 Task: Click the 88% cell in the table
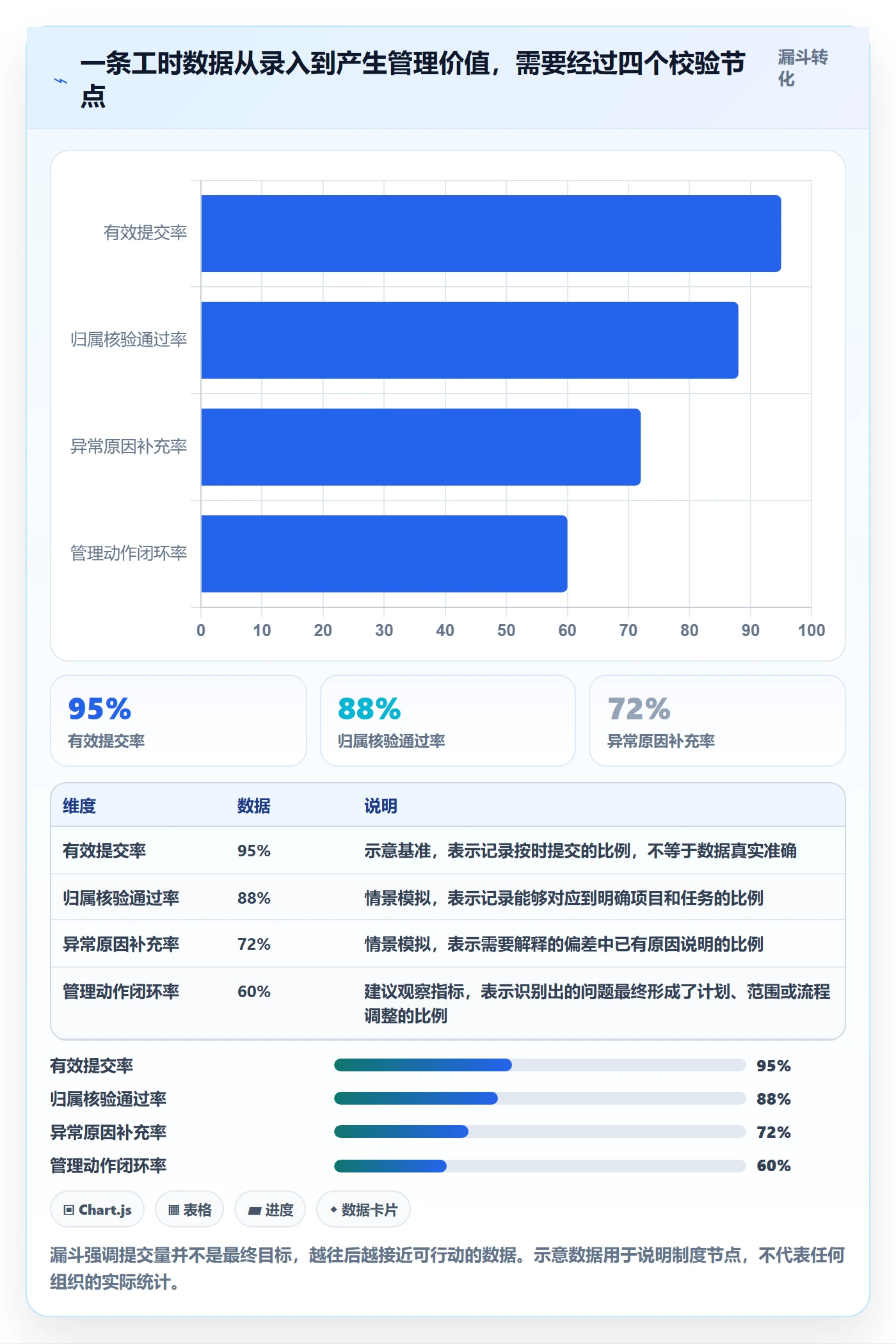click(254, 898)
